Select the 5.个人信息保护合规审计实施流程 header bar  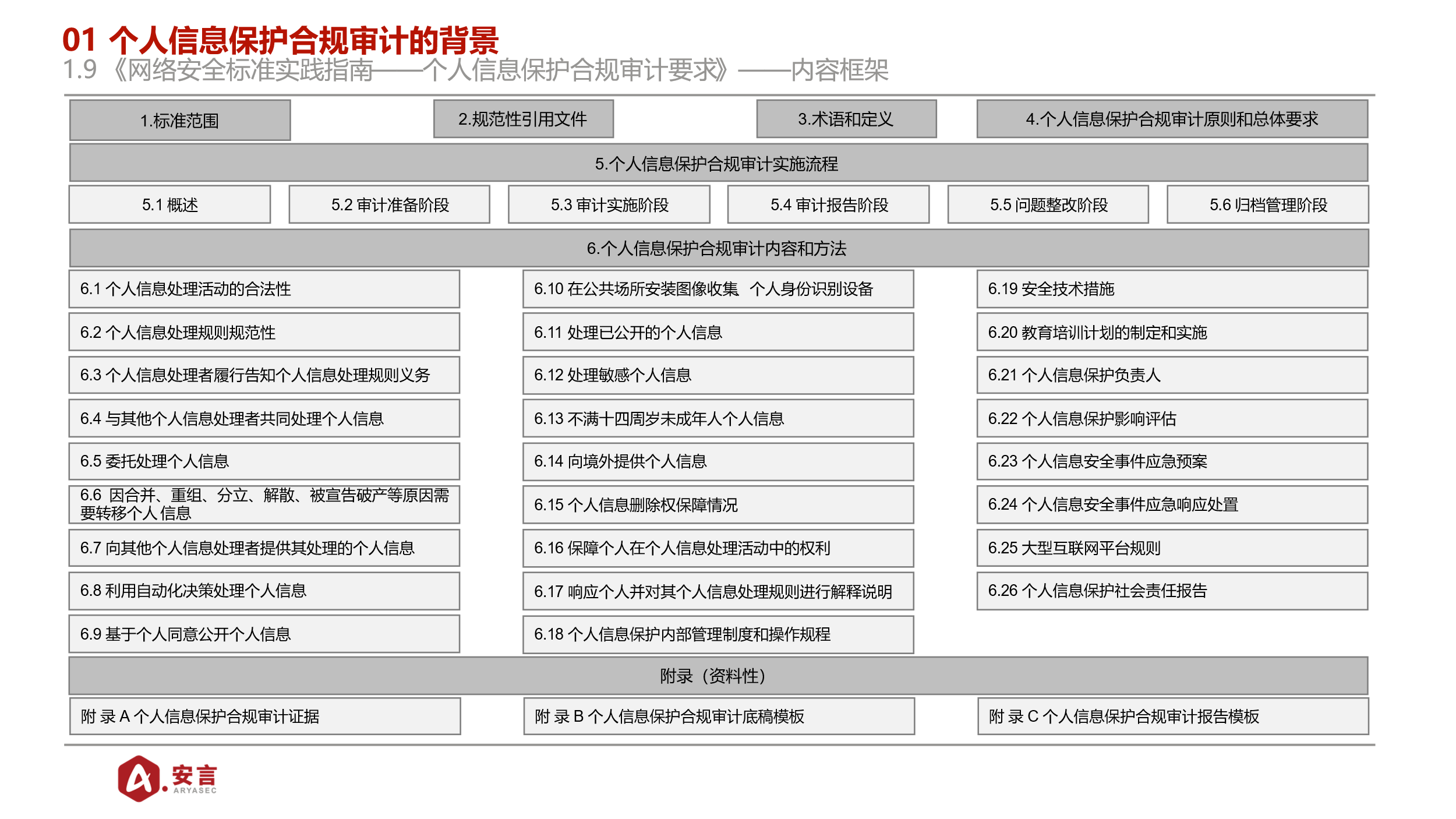click(x=719, y=163)
